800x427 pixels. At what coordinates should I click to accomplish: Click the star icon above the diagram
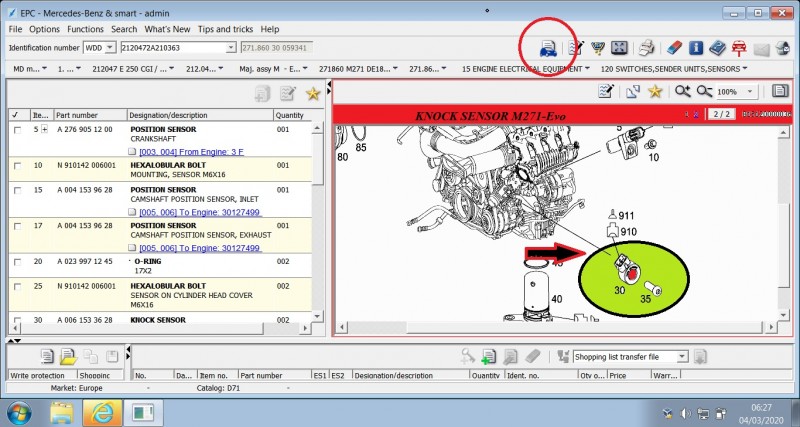tap(655, 91)
